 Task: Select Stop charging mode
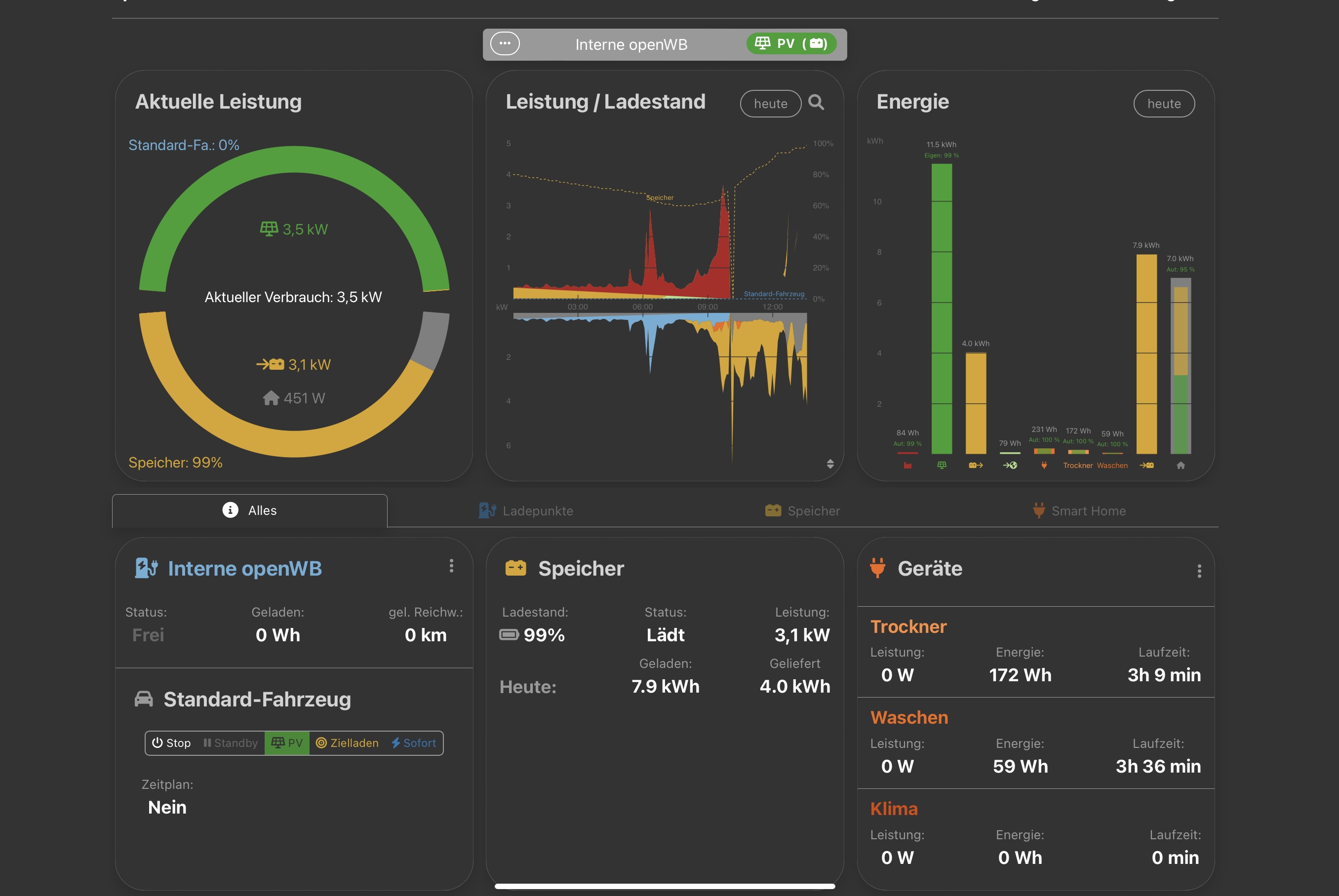tap(171, 743)
